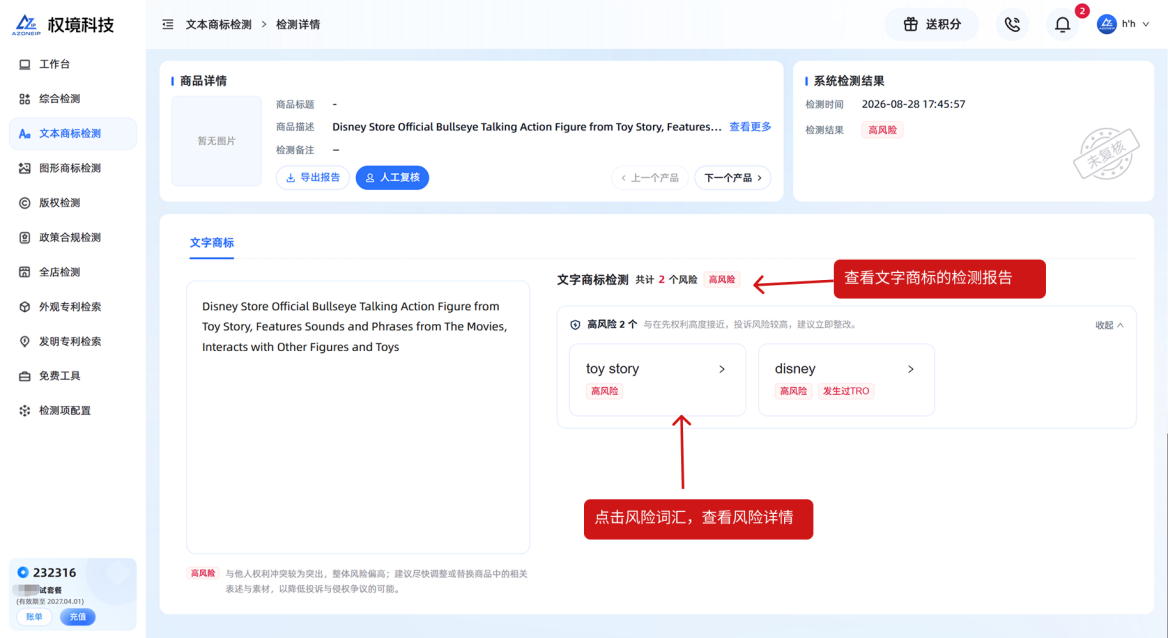Click the 人工复核 button
Image resolution: width=1168 pixels, height=638 pixels.
pos(392,177)
